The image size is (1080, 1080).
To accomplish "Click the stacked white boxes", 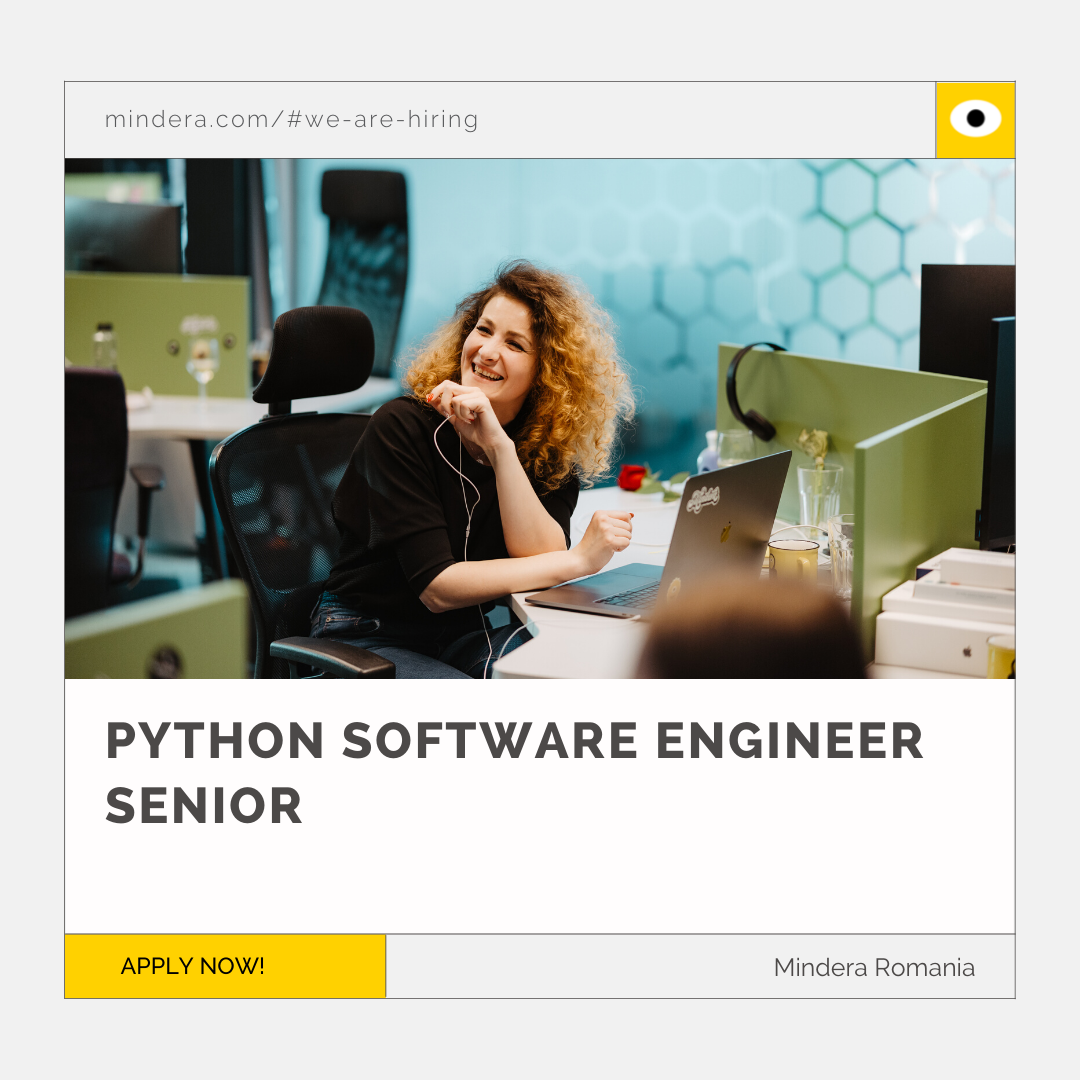I will 944,612.
